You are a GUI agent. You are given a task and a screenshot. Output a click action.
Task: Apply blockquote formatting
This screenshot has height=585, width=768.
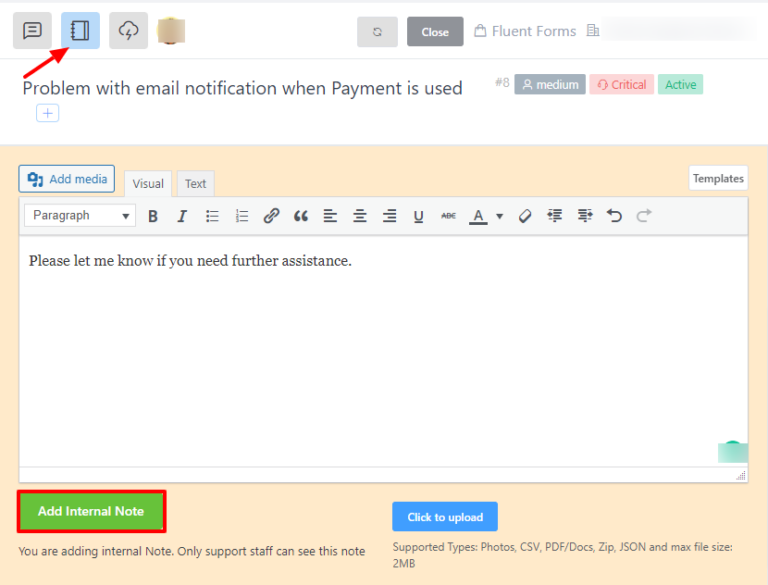301,216
